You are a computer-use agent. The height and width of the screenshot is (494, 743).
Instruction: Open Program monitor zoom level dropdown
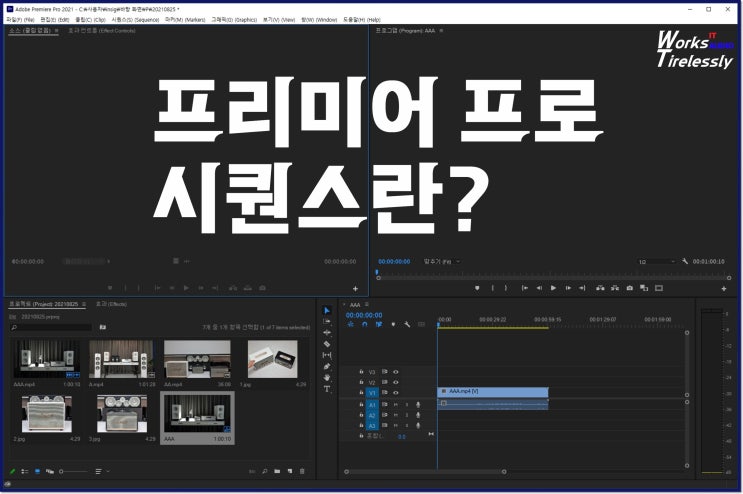point(442,261)
